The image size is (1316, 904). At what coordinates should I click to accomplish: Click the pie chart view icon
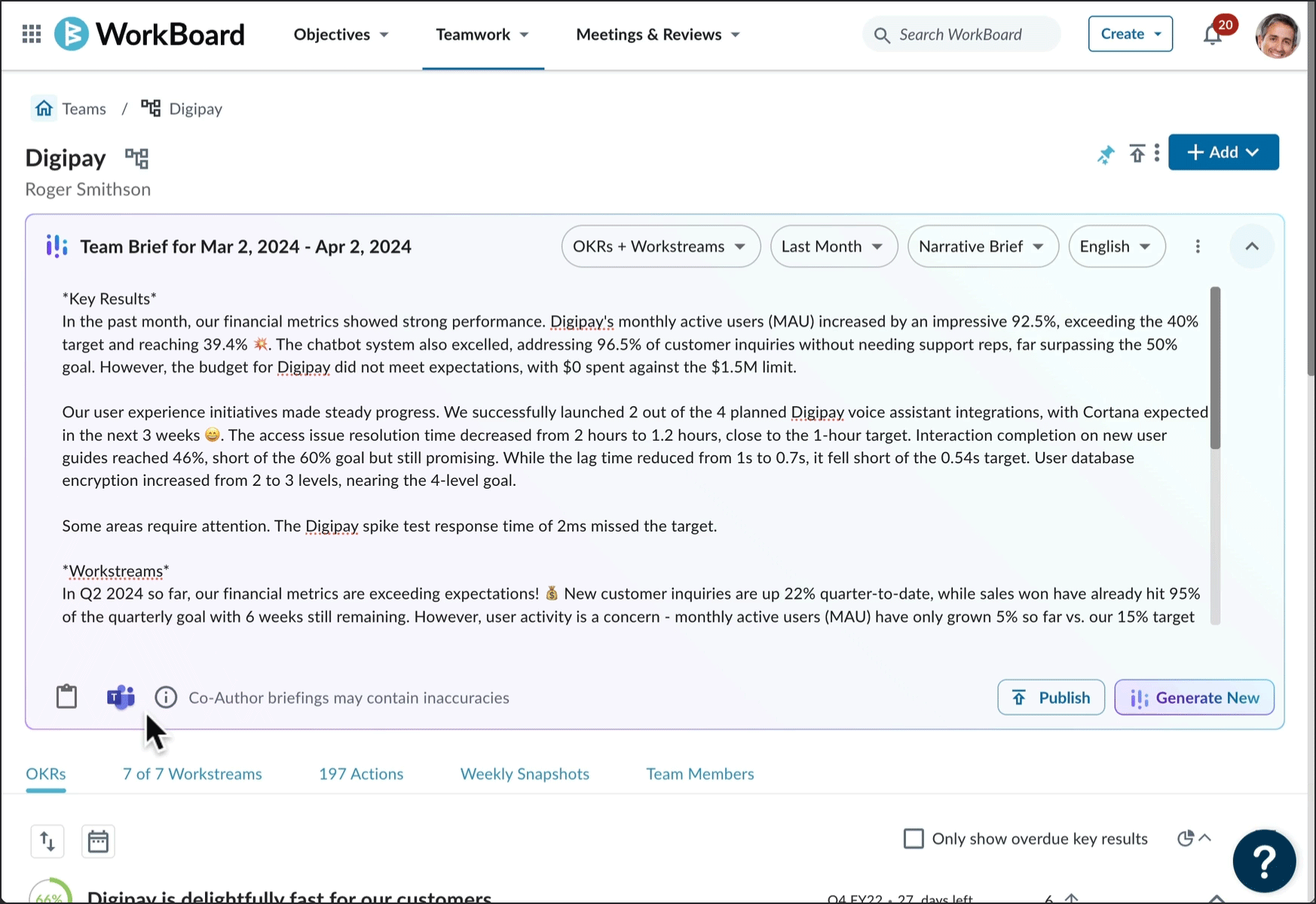1186,838
